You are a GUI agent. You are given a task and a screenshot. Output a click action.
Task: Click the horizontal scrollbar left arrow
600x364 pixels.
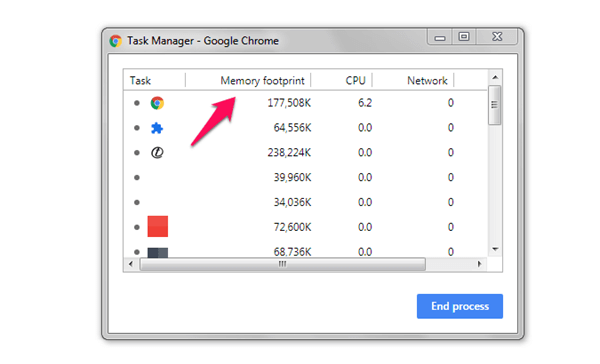pyautogui.click(x=131, y=264)
